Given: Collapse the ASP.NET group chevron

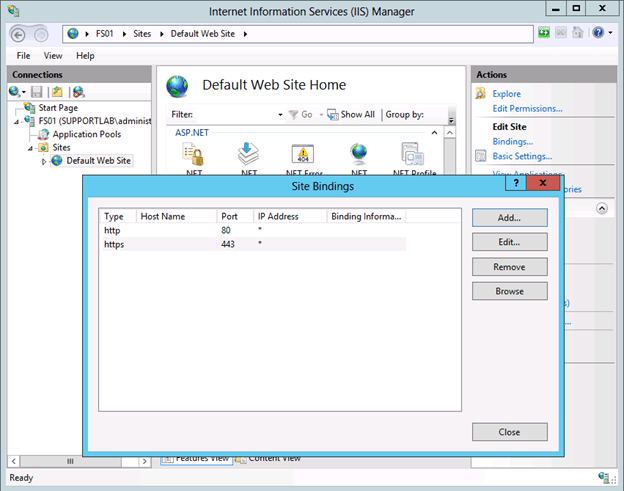Looking at the screenshot, I should (x=434, y=132).
